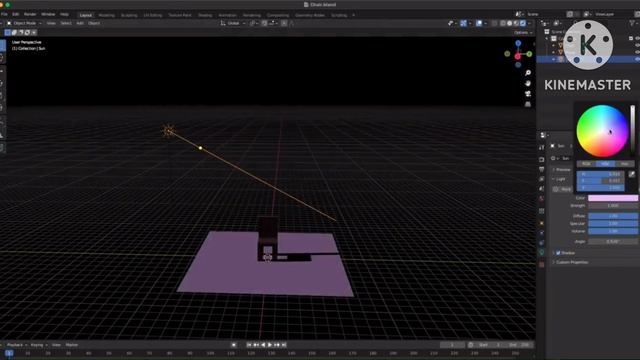Jump to timeline end frame
The height and width of the screenshot is (360, 640).
(284, 345)
